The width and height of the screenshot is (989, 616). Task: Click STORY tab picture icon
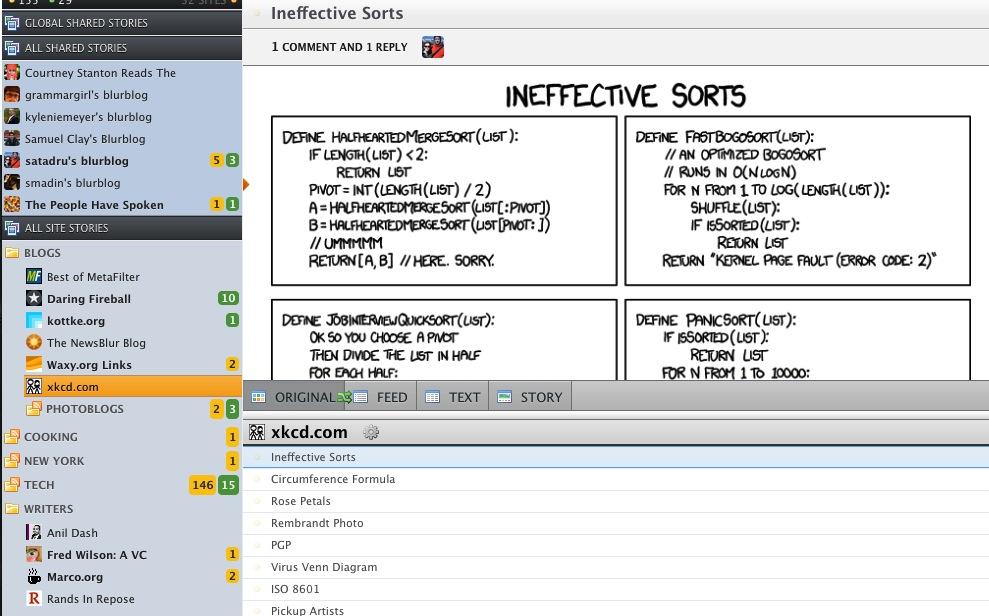tap(505, 397)
